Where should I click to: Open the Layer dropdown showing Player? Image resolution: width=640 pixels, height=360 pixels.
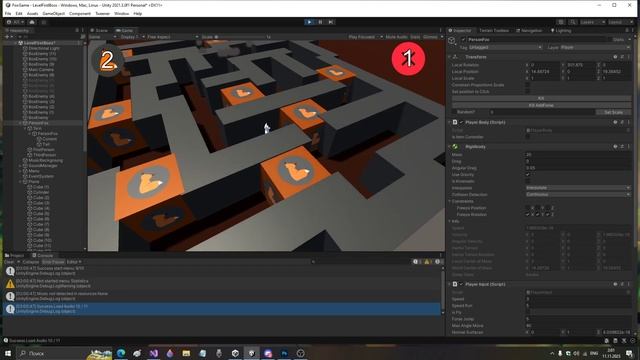[x=595, y=47]
